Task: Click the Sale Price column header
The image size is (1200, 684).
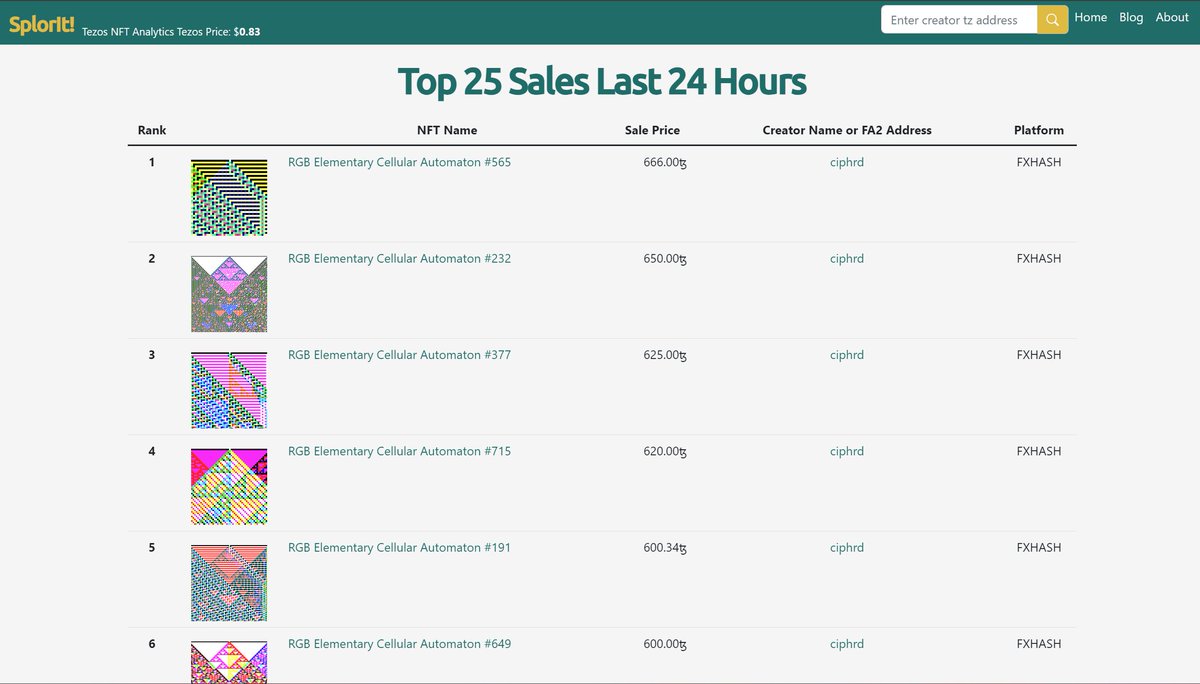Action: click(652, 130)
